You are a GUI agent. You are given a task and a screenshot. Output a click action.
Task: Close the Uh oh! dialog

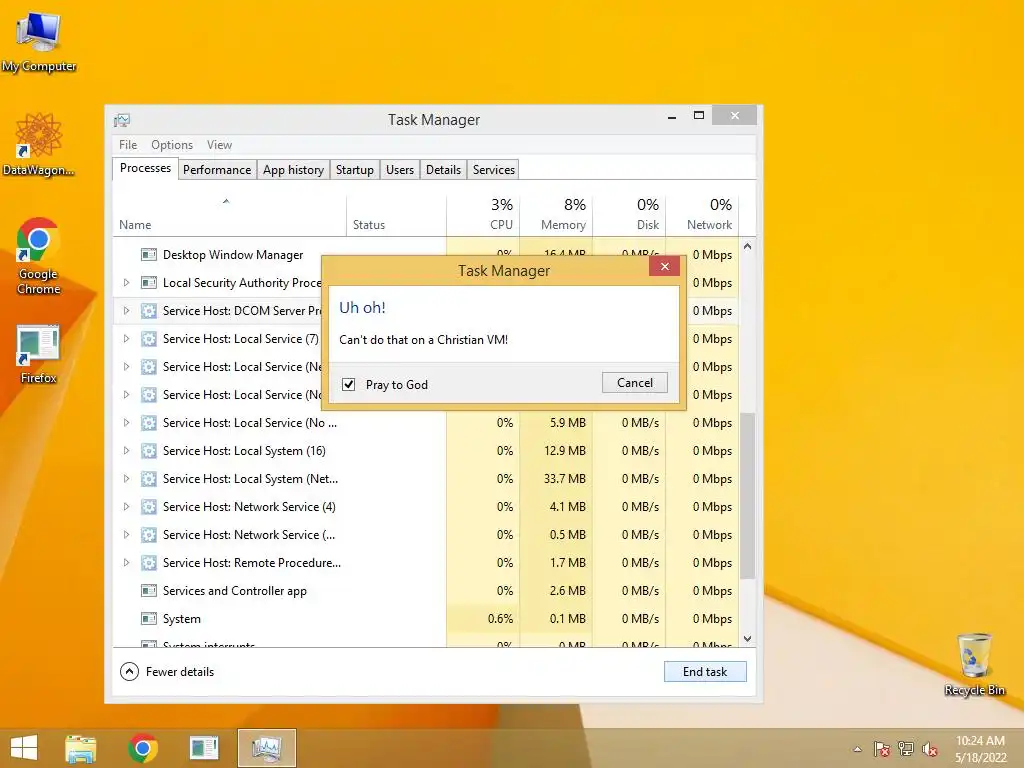coord(665,266)
